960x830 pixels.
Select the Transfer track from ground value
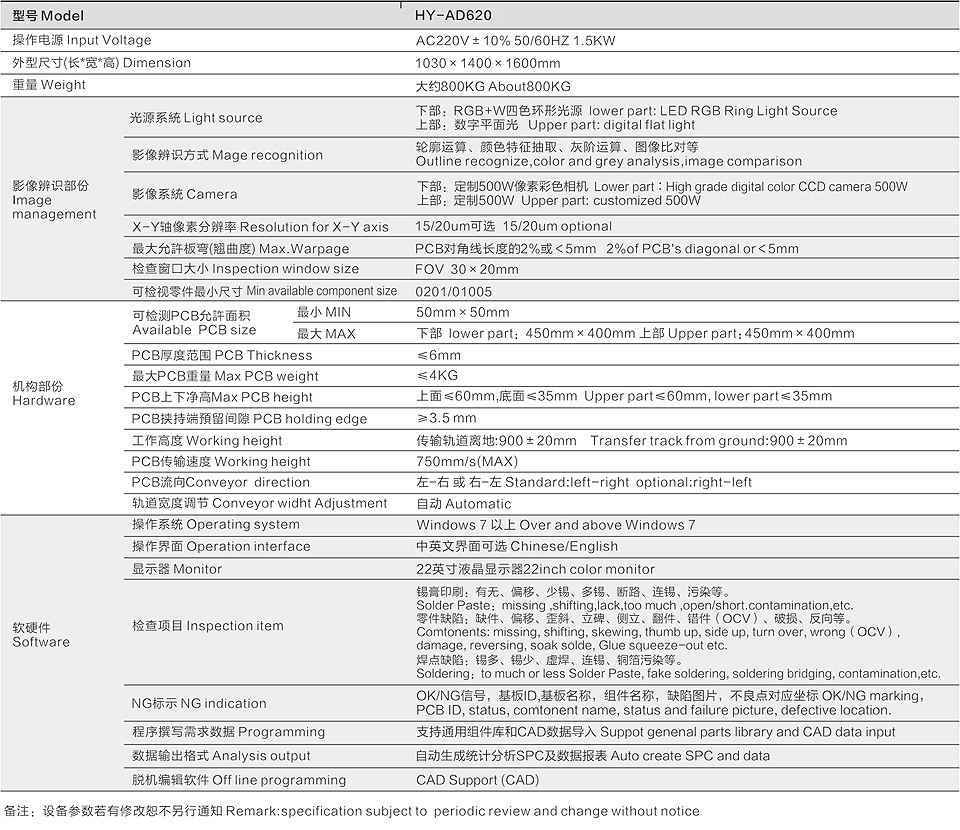click(719, 441)
